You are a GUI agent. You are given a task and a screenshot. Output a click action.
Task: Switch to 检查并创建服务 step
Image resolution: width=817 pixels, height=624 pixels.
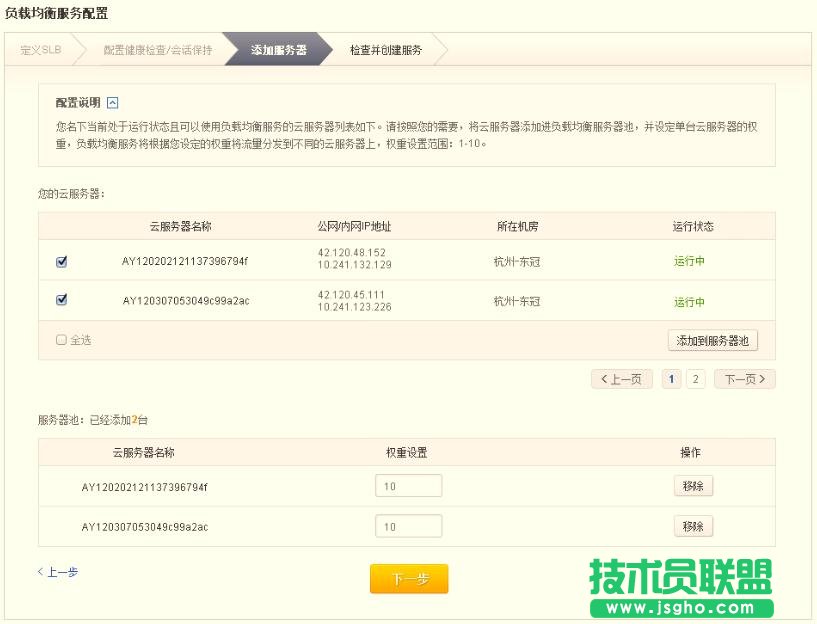(386, 49)
